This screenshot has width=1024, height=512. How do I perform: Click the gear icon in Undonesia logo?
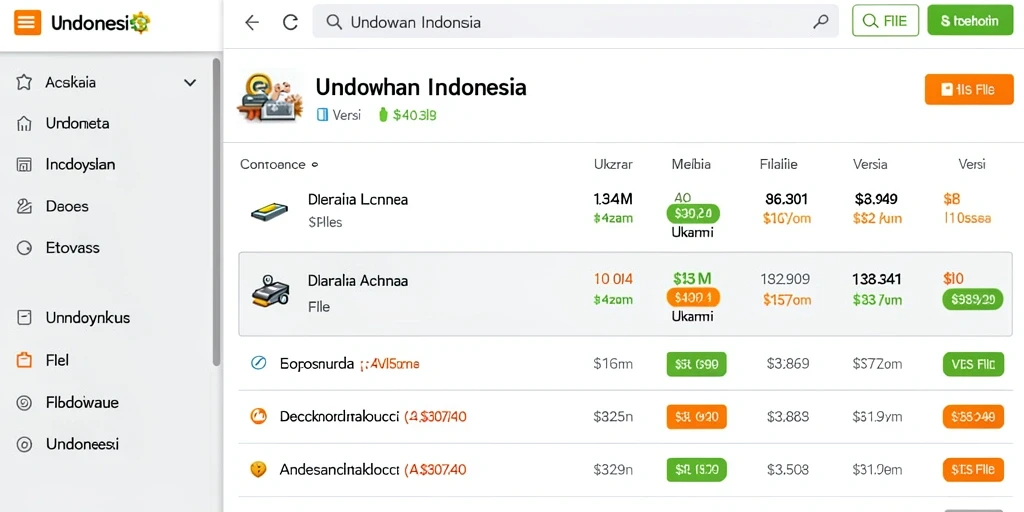tap(140, 24)
